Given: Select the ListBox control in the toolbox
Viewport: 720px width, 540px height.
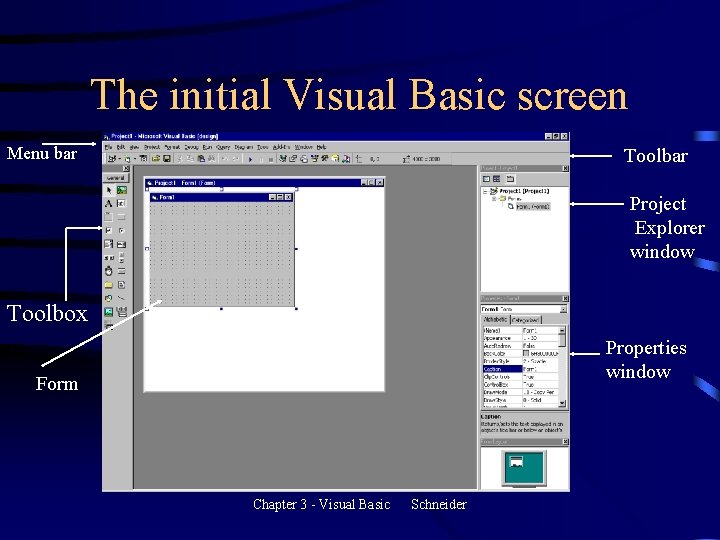Looking at the screenshot, I should click(x=122, y=244).
